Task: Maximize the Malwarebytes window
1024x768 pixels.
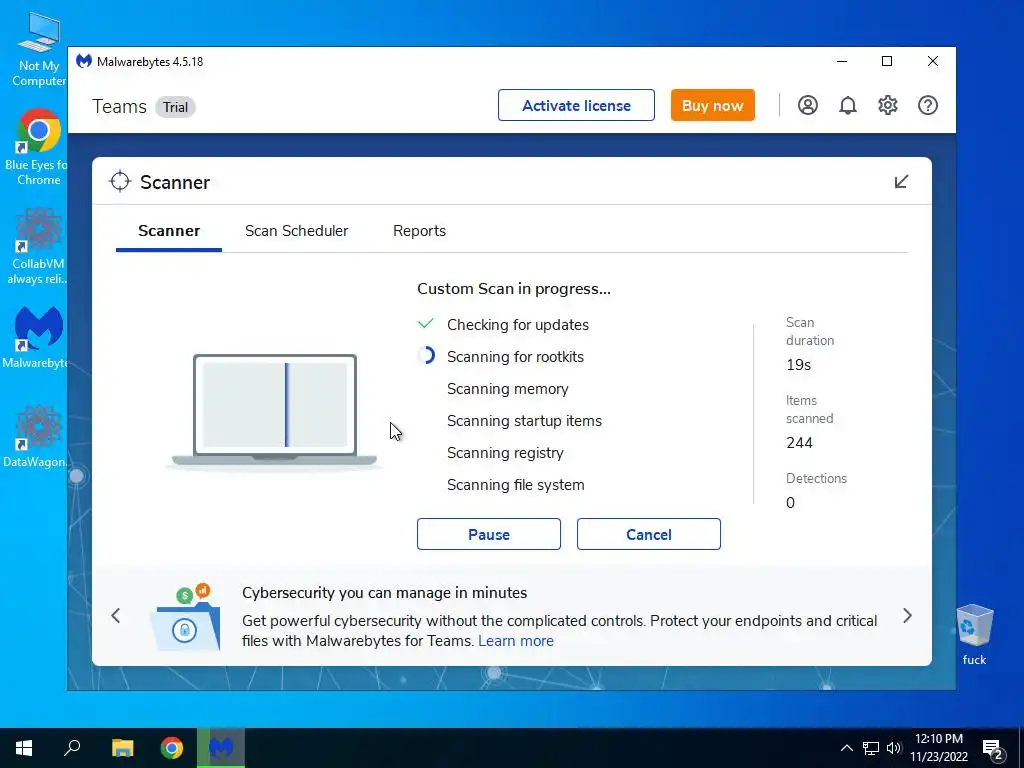Action: click(887, 61)
